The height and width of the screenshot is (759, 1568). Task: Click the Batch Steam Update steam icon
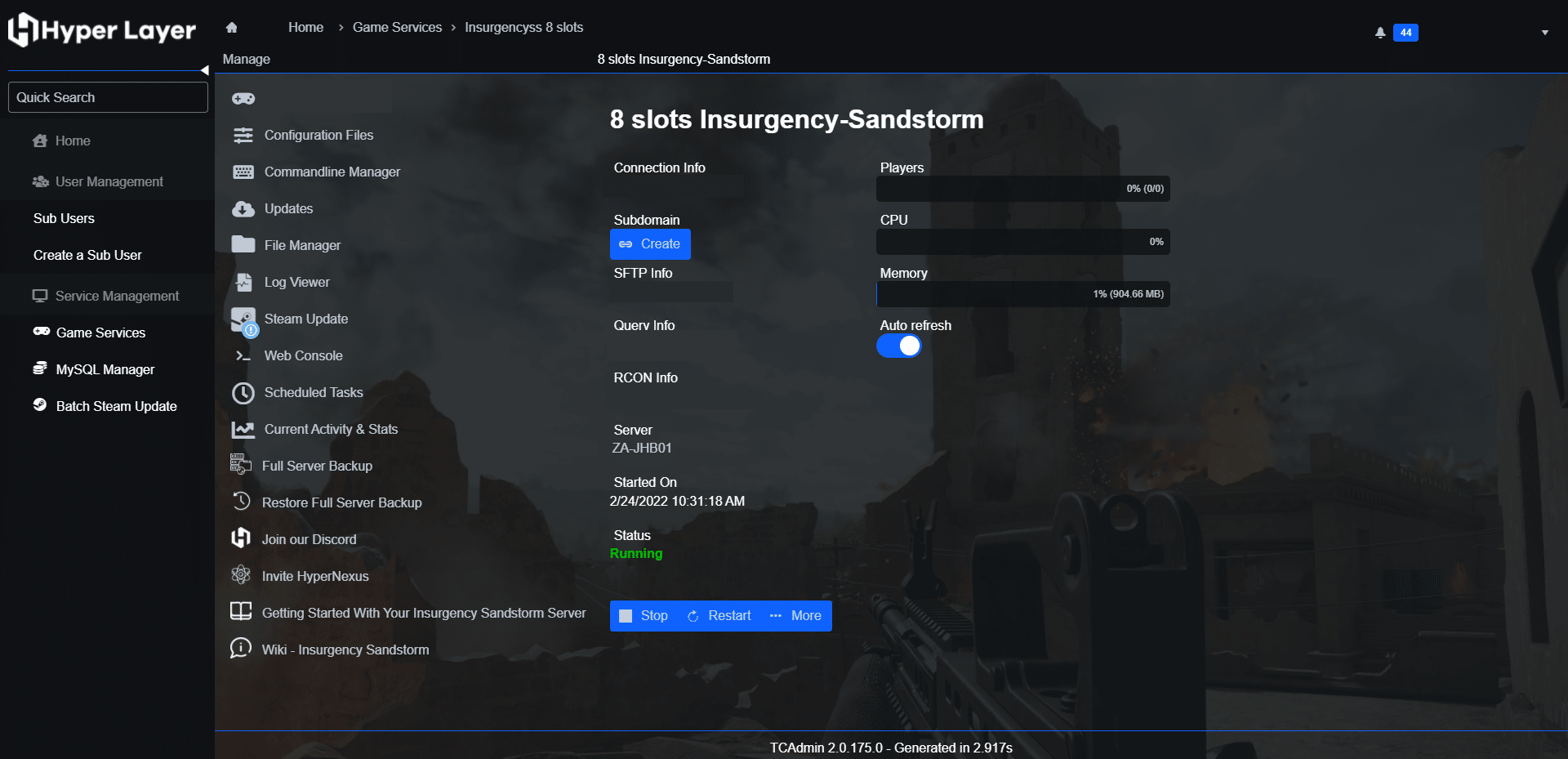click(x=40, y=404)
